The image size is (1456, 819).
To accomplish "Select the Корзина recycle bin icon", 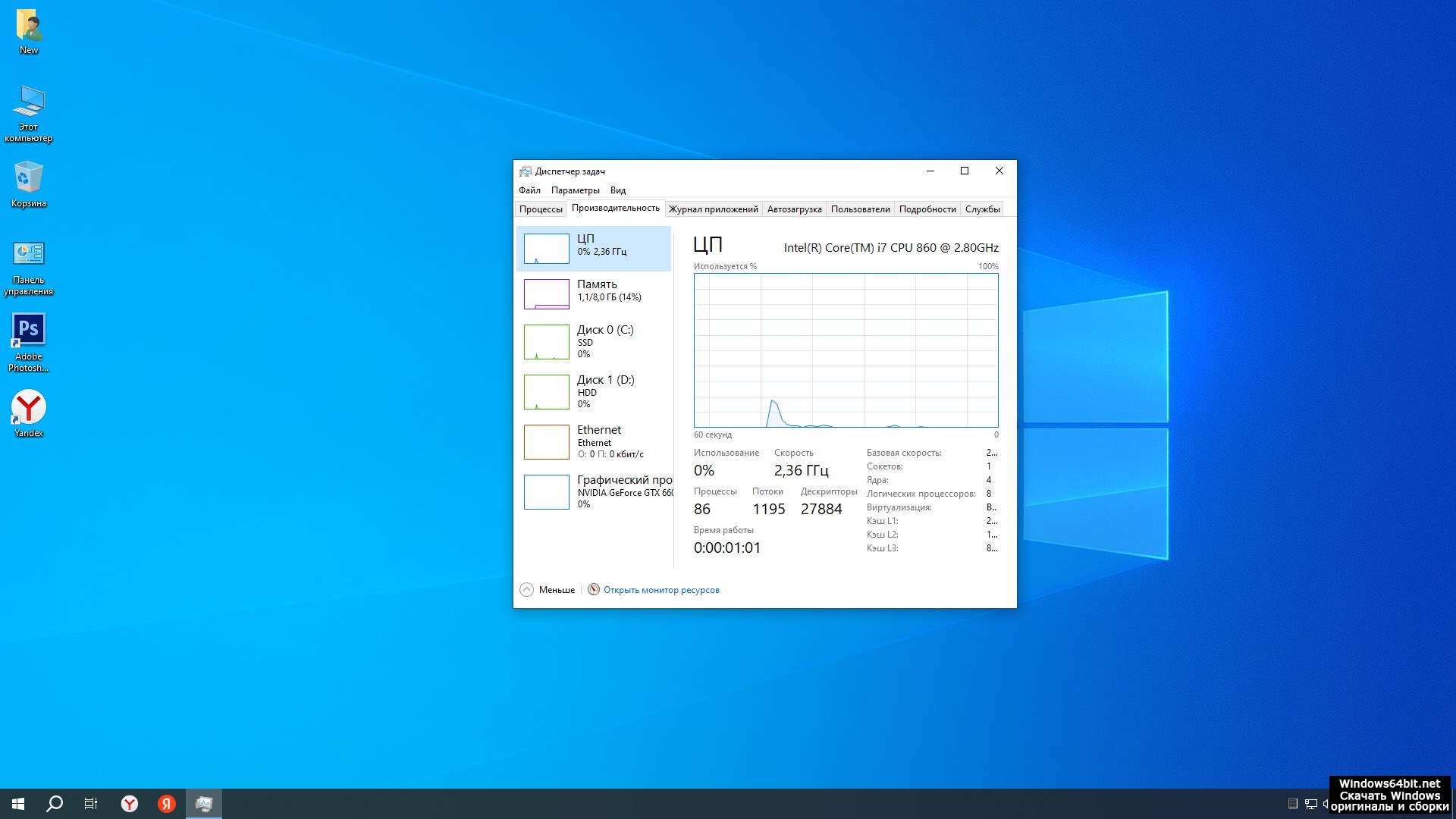I will [29, 179].
